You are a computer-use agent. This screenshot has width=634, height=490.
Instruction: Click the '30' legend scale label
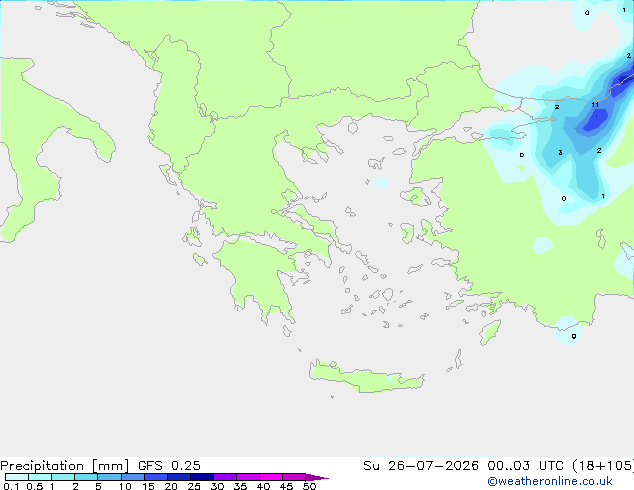[x=217, y=486]
